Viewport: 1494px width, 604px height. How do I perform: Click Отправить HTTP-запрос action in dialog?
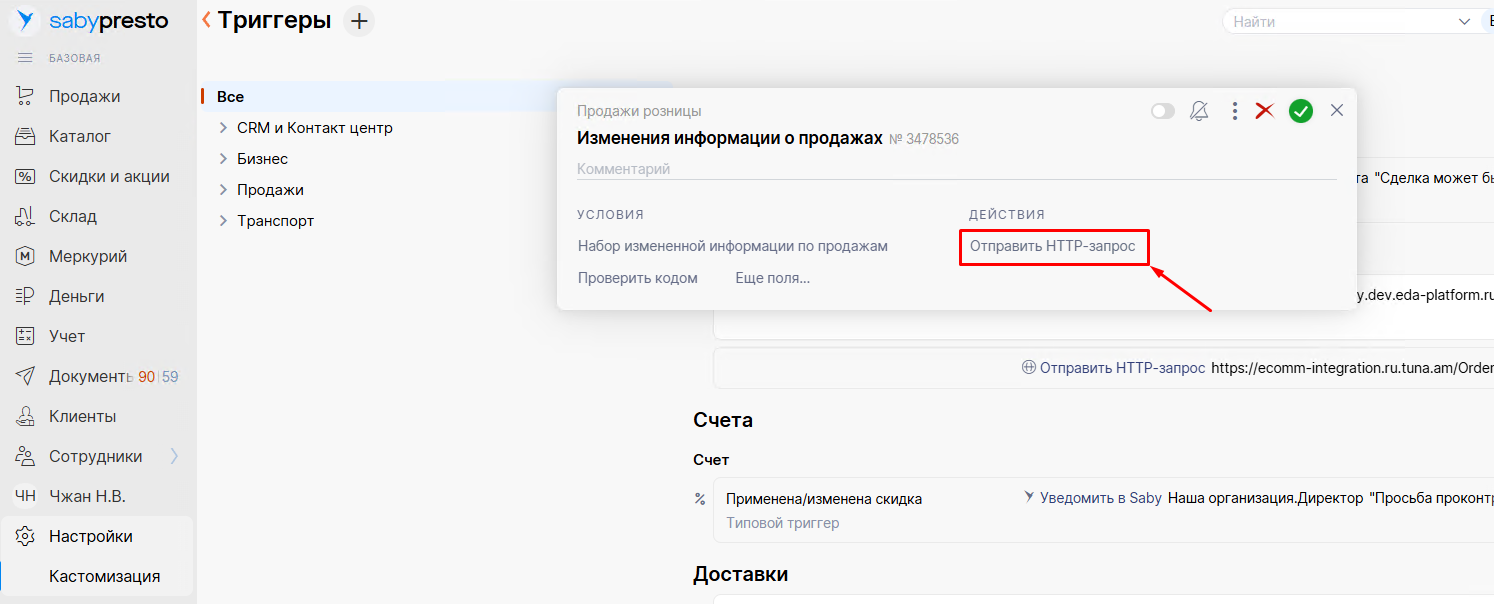coord(1052,246)
